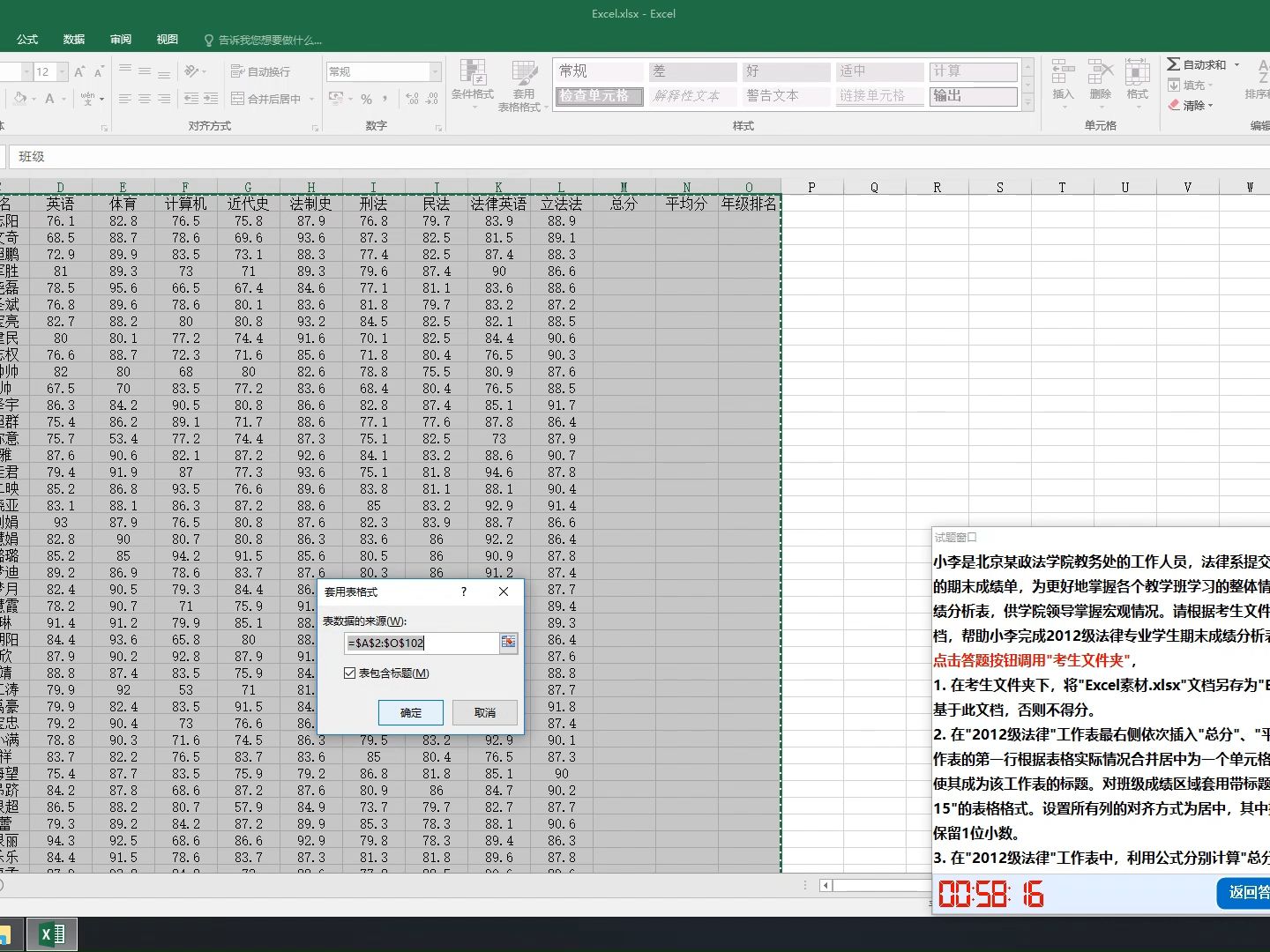The height and width of the screenshot is (952, 1270).
Task: Apply the 好 cell style
Action: 787,71
